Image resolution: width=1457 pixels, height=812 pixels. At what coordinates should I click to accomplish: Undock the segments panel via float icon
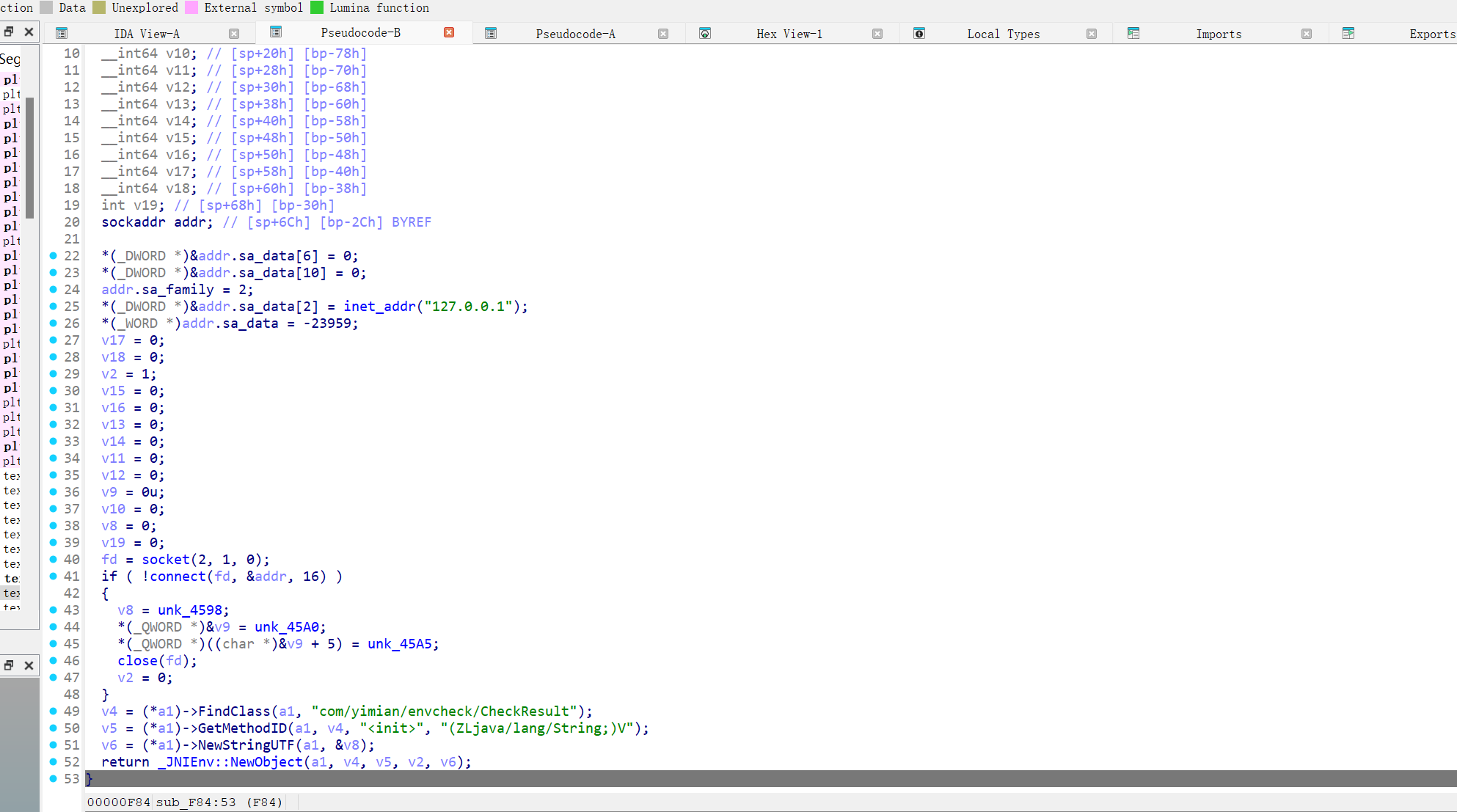9,32
